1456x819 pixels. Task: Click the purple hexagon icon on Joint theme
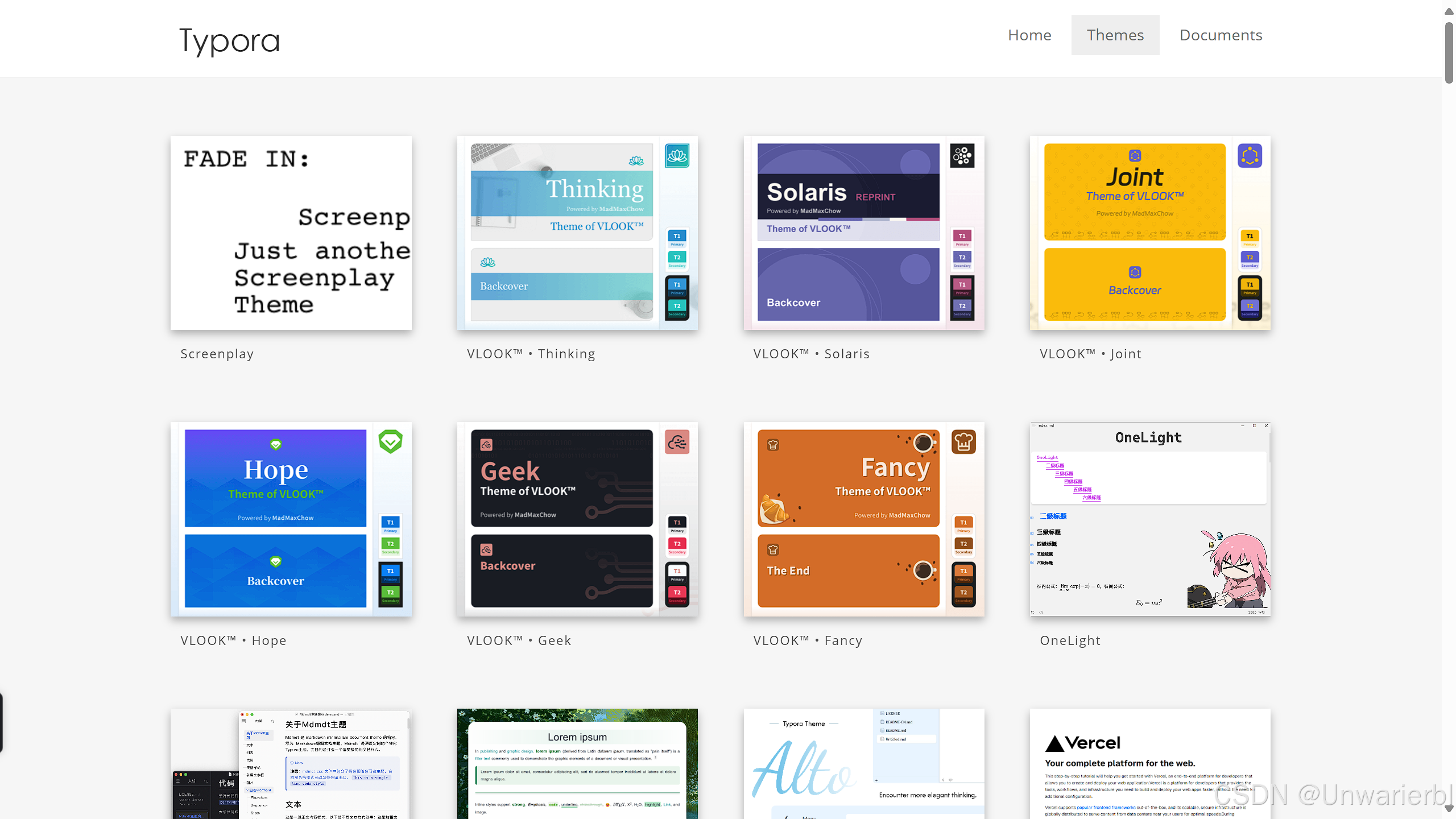pyautogui.click(x=1250, y=156)
